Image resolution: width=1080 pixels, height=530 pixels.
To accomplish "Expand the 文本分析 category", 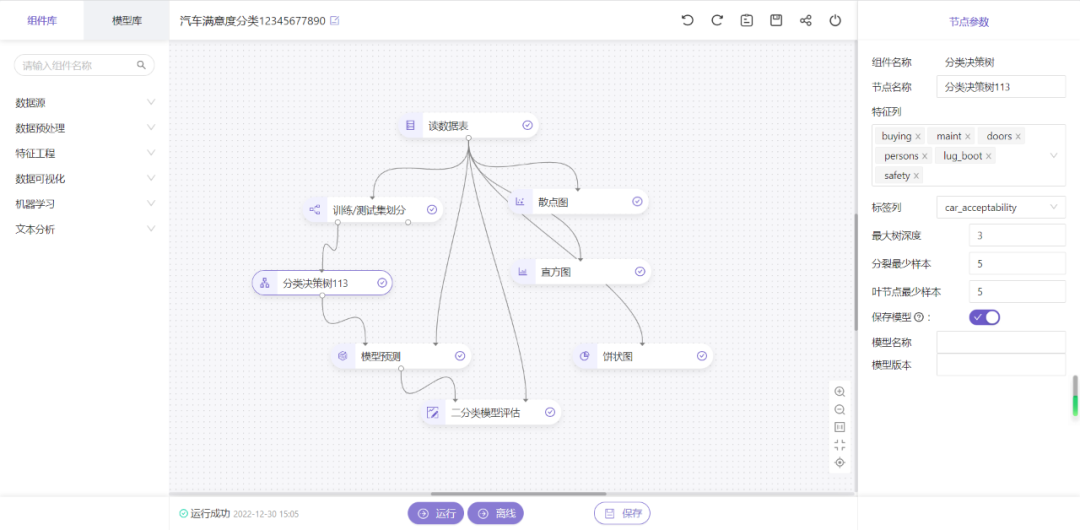I will 85,230.
